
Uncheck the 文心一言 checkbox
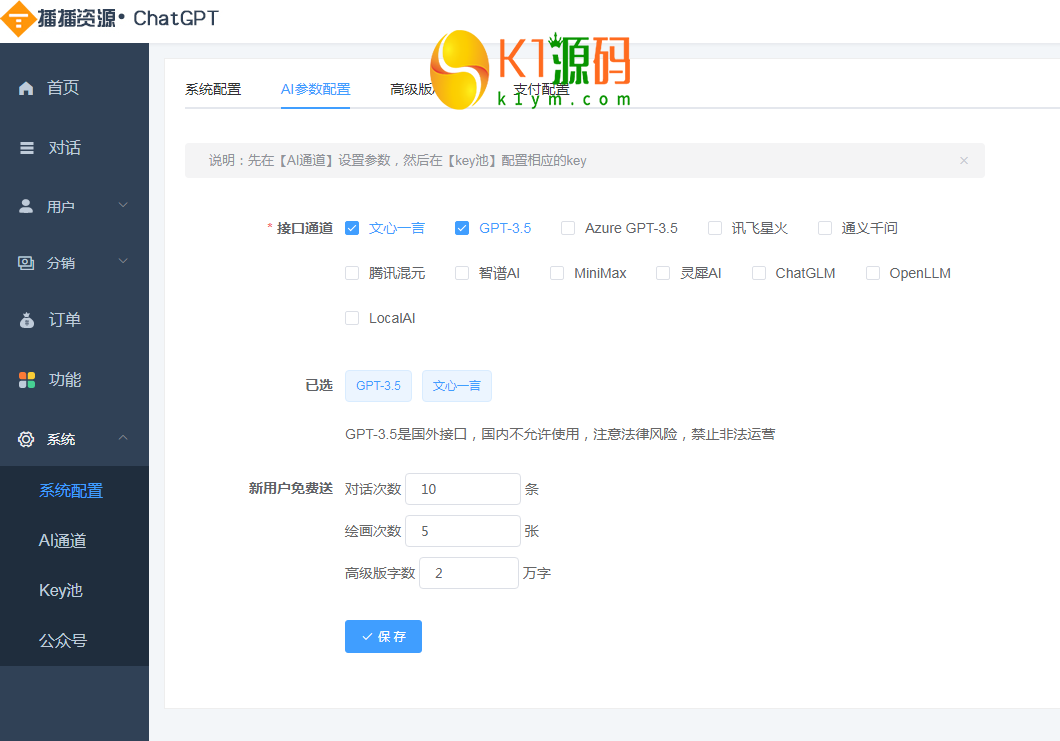352,228
